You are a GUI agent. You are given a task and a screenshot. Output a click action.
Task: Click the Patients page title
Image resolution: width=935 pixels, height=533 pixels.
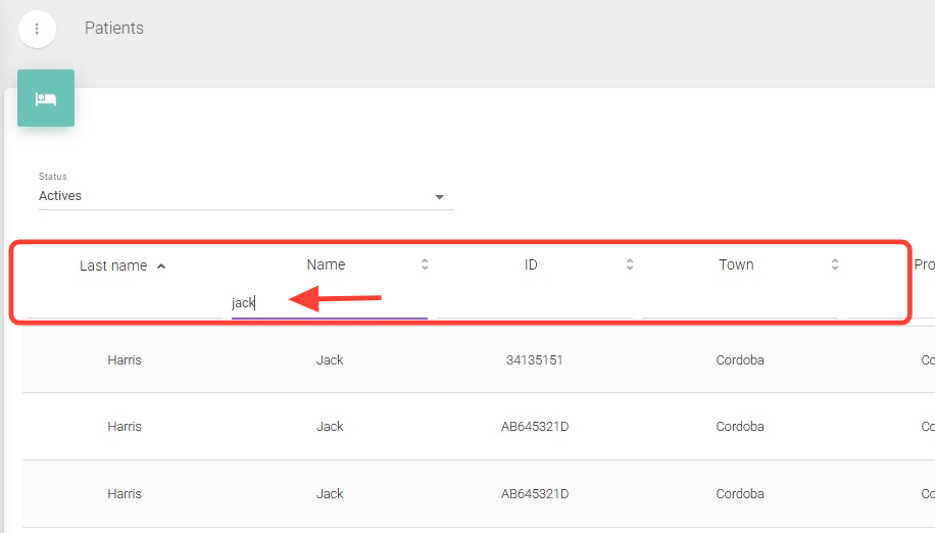(114, 28)
